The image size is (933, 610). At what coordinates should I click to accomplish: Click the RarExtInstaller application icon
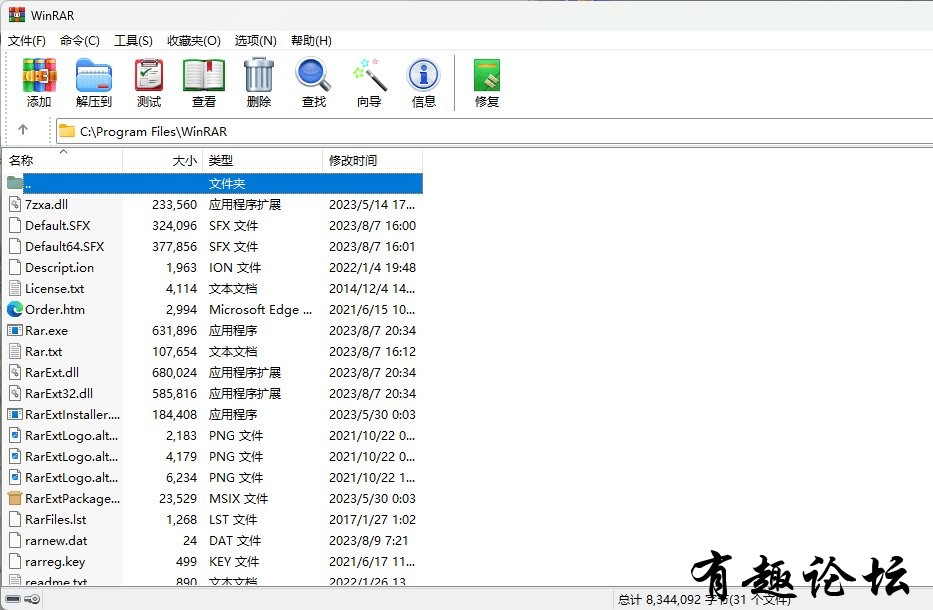coord(15,414)
